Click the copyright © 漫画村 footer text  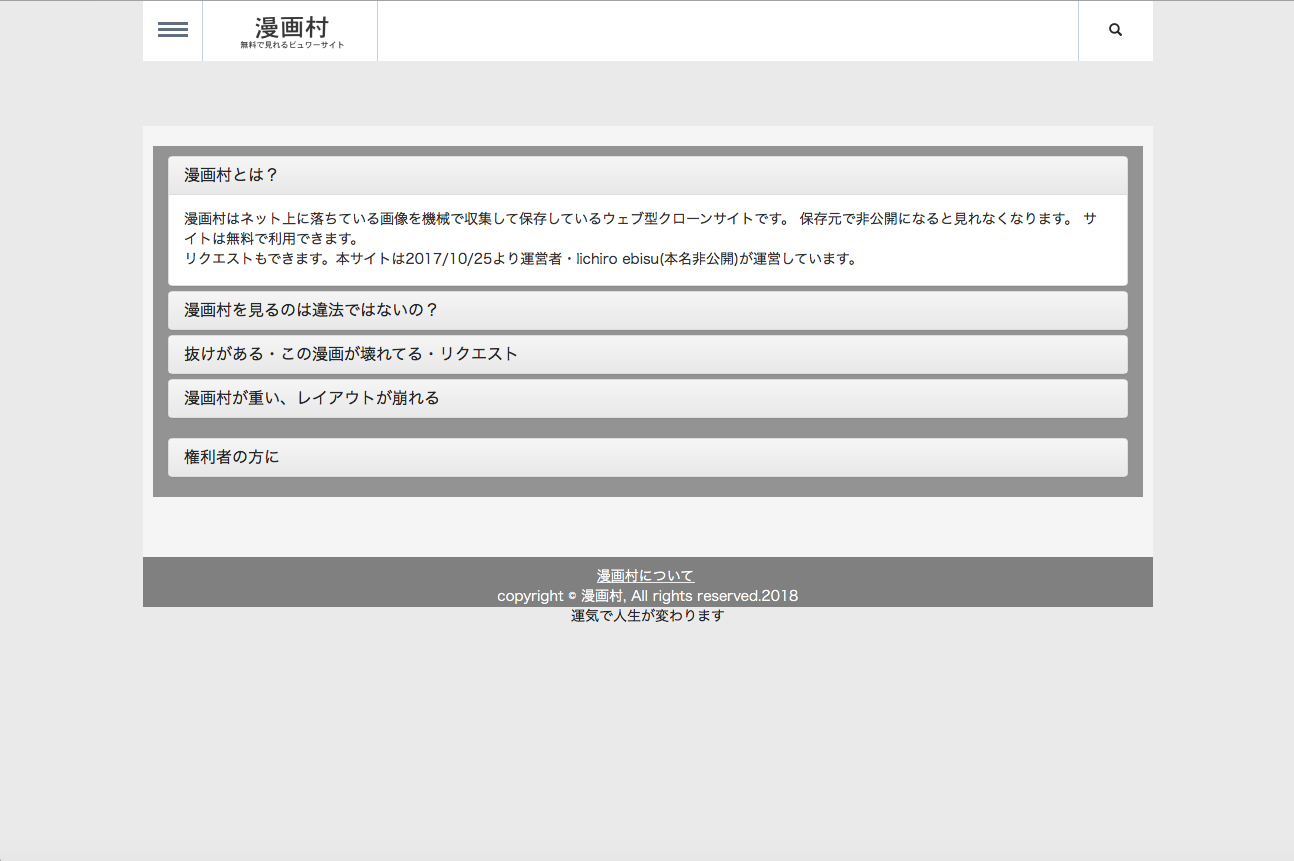647,596
